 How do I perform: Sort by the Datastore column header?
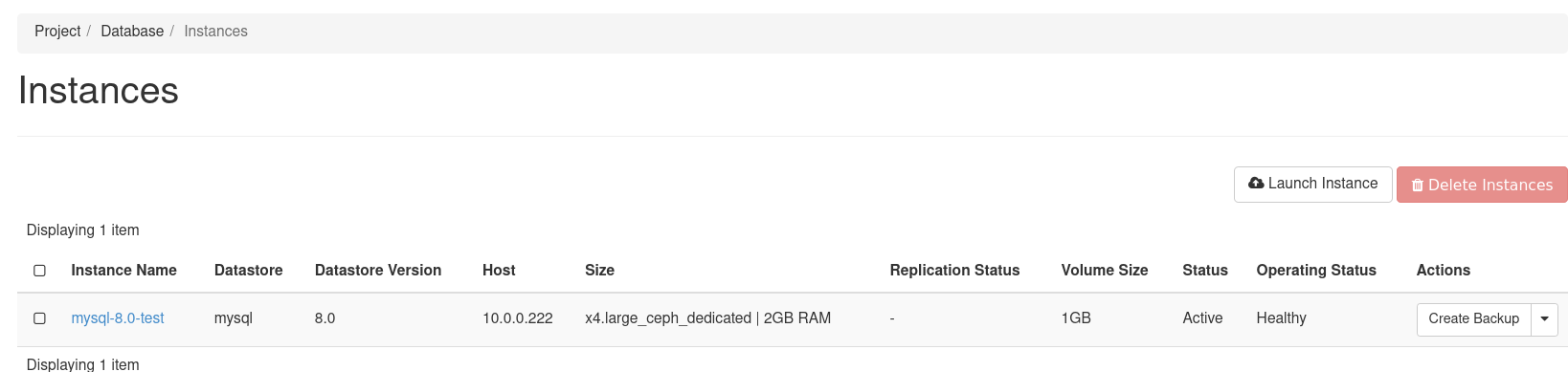pos(248,271)
